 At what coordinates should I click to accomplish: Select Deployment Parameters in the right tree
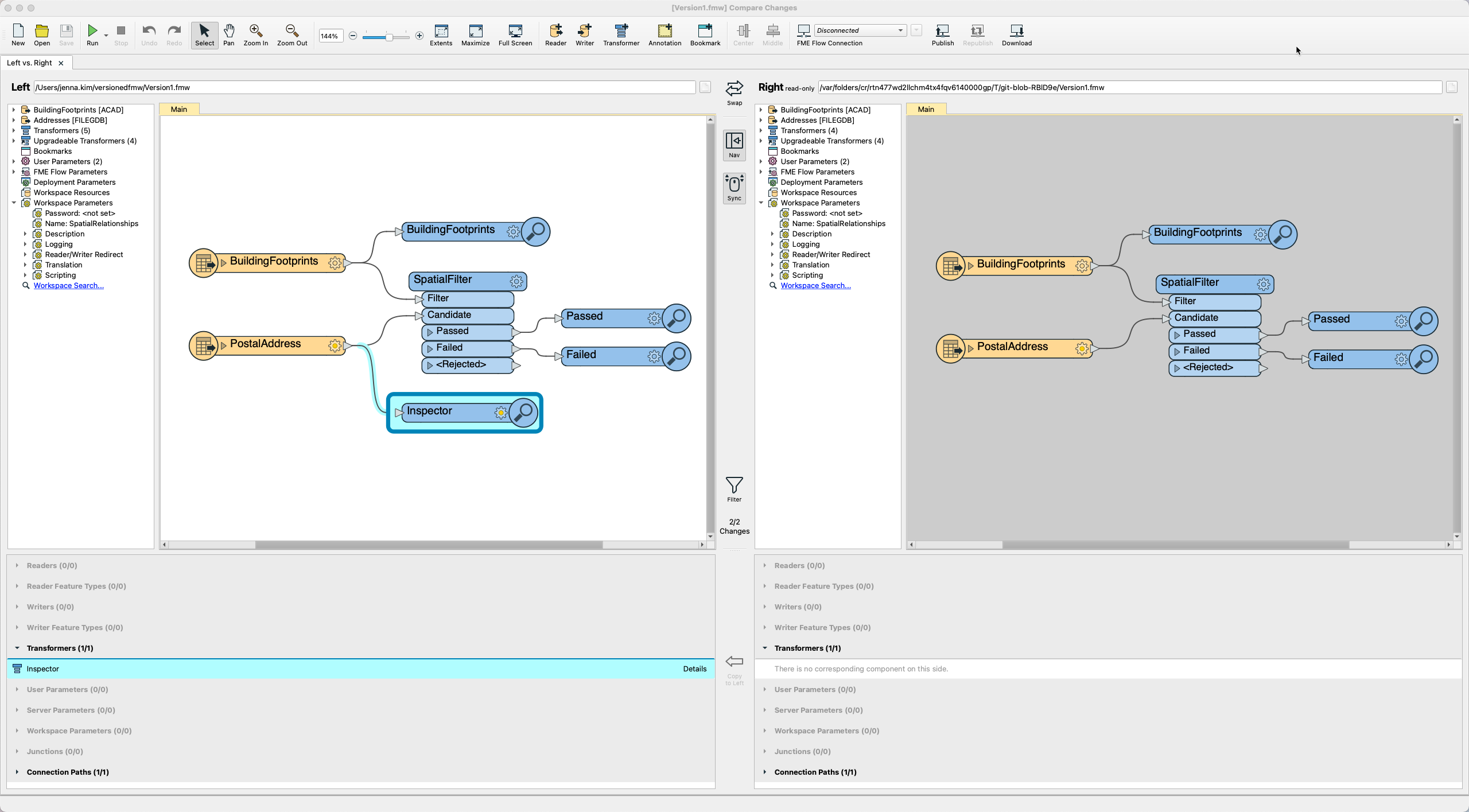821,182
